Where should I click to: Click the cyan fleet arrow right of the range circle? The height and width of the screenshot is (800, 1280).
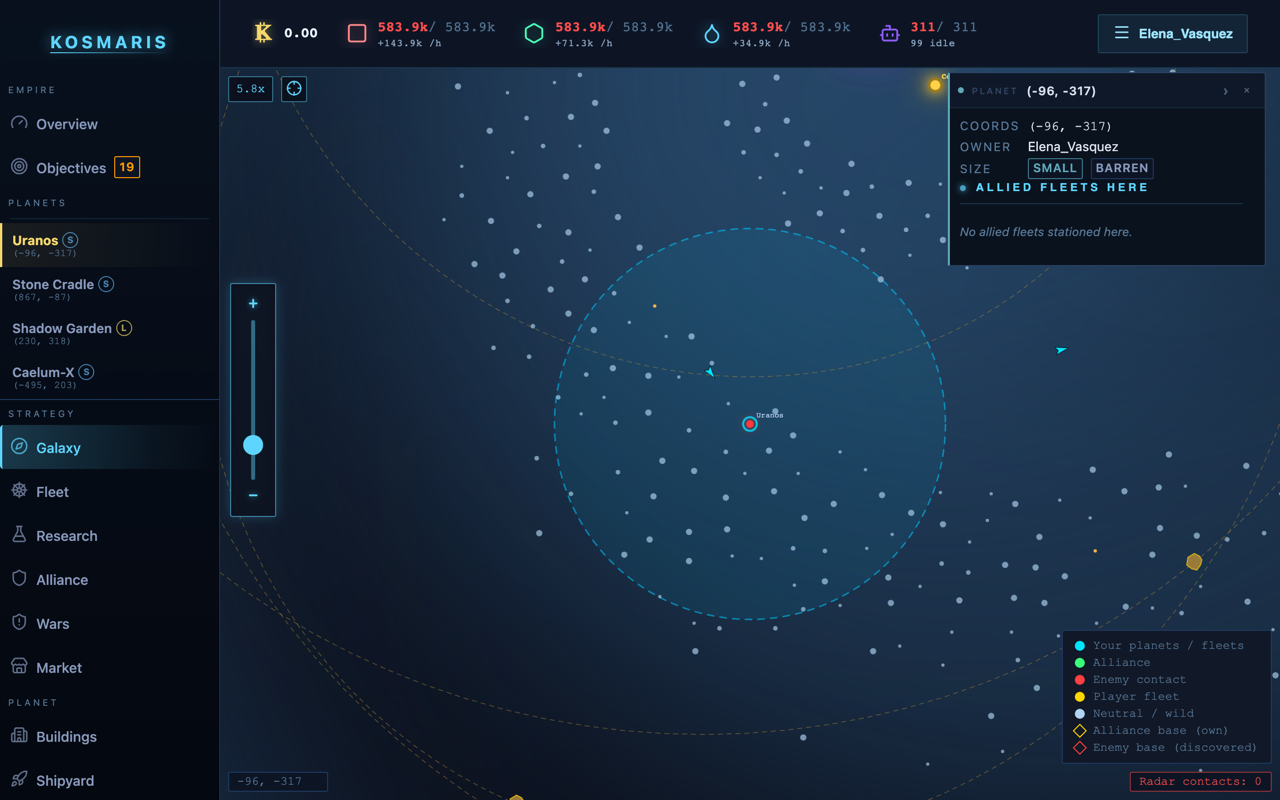(1061, 350)
